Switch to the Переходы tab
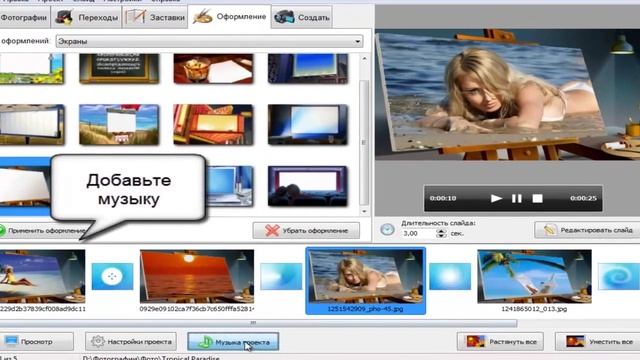Viewport: 640px width, 360px height. (x=86, y=18)
